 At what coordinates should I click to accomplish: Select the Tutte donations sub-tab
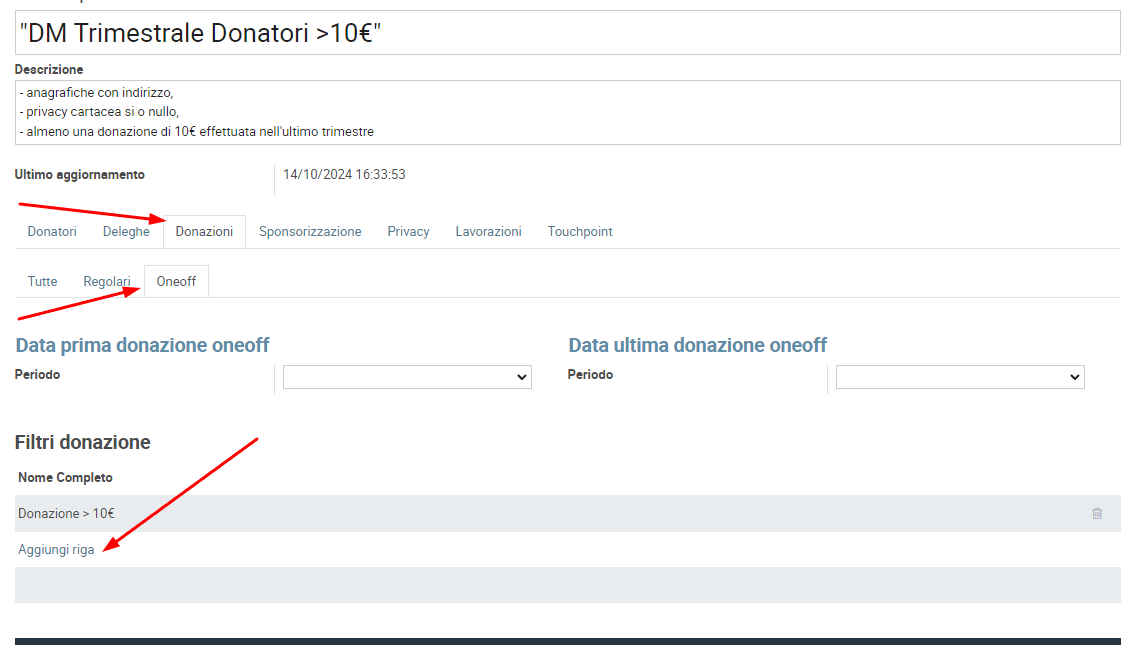pyautogui.click(x=42, y=282)
